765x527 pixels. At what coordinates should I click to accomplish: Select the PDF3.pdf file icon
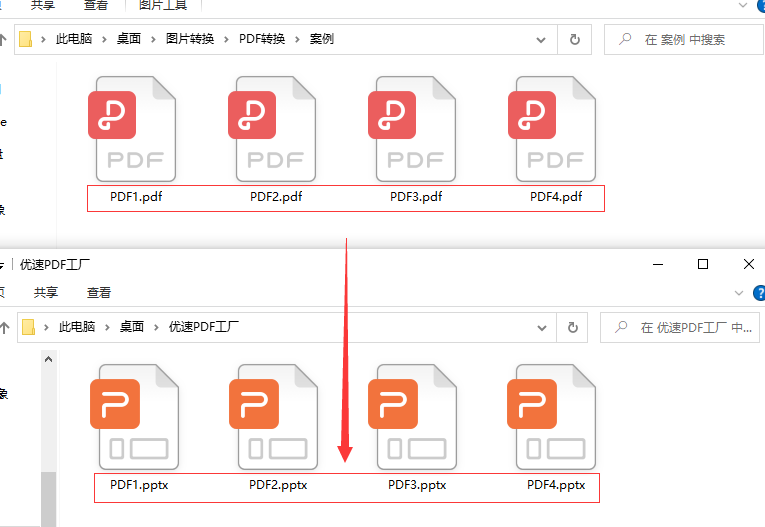click(x=412, y=129)
